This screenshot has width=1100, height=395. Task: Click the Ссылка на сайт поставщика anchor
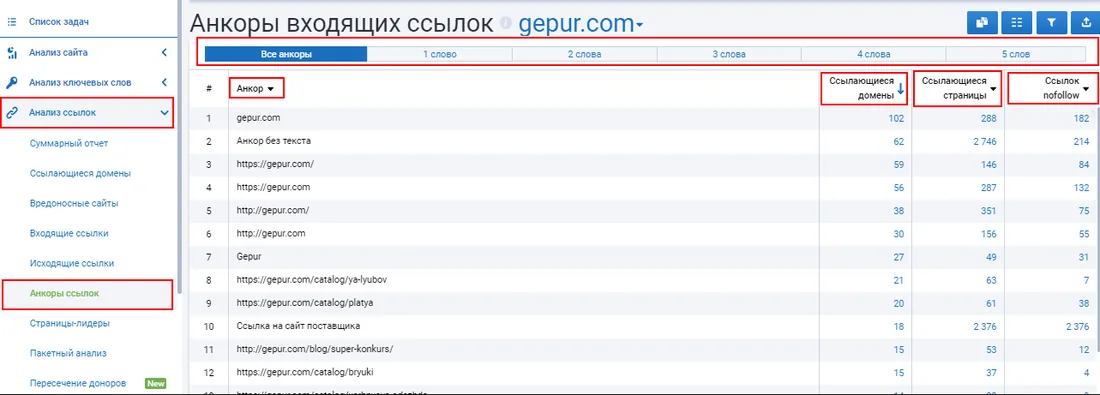[299, 326]
